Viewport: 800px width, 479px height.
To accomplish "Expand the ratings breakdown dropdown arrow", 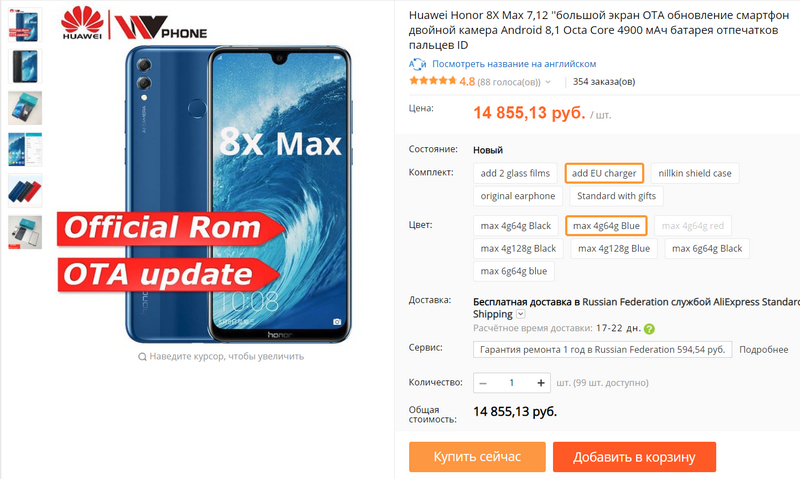I will pyautogui.click(x=548, y=82).
